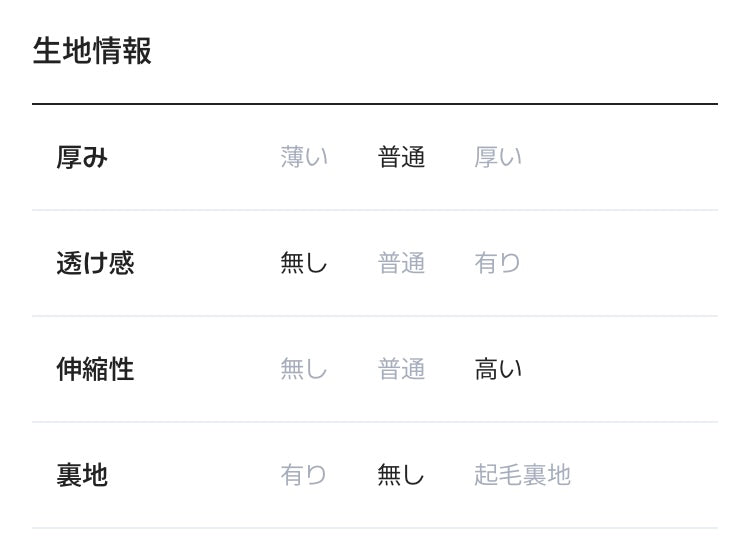This screenshot has width=750, height=556.
Task: Select 有り in the 裏地 row
Action: pyautogui.click(x=304, y=476)
